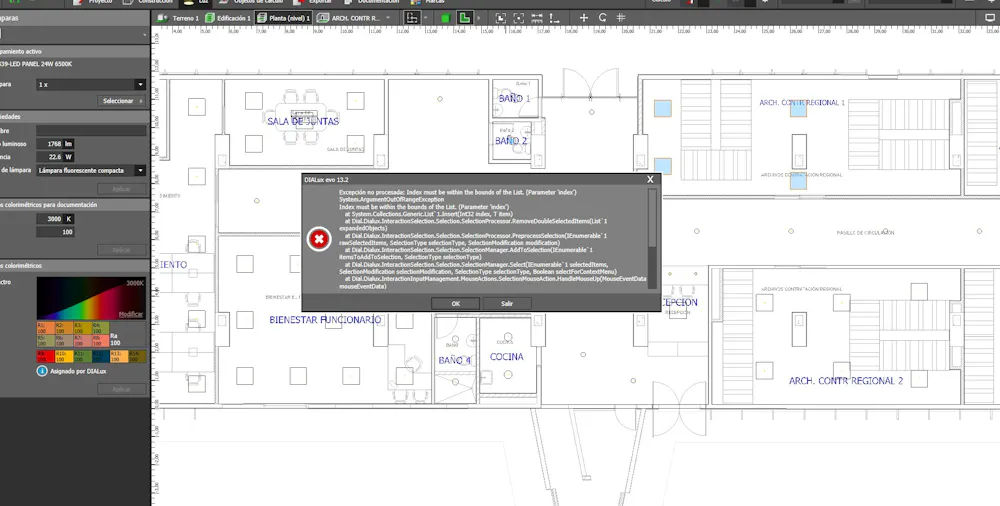The image size is (1000, 506).
Task: Select the Planta (nivel) 1 tab
Action: (283, 19)
